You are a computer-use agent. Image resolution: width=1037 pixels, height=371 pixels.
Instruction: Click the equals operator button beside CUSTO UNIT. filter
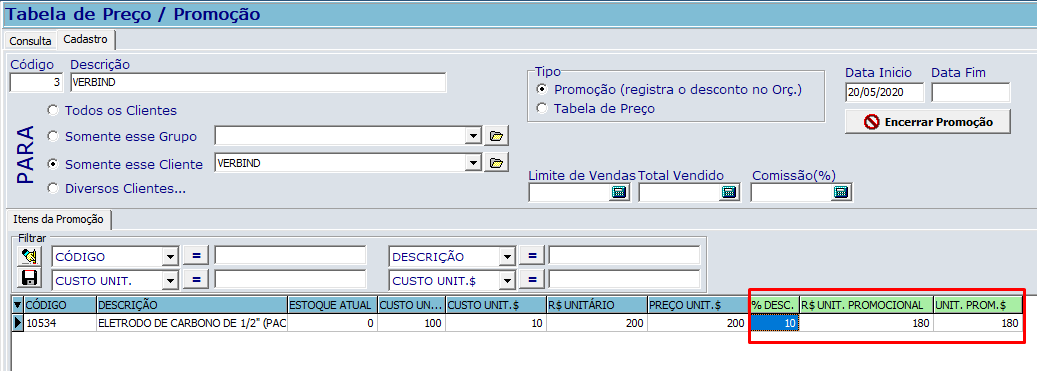tap(196, 280)
